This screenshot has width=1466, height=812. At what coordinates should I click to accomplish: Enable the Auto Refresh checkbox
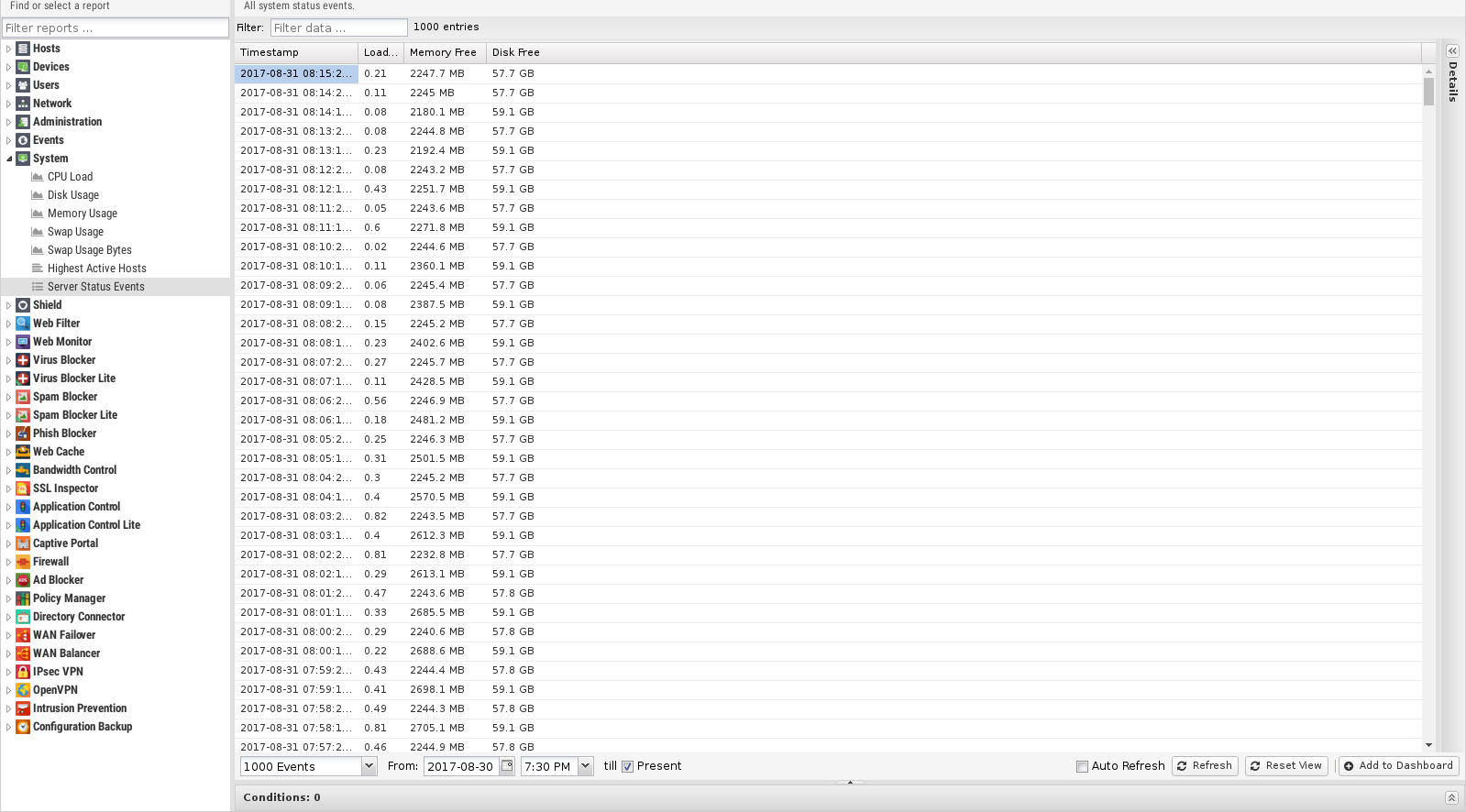[x=1082, y=766]
